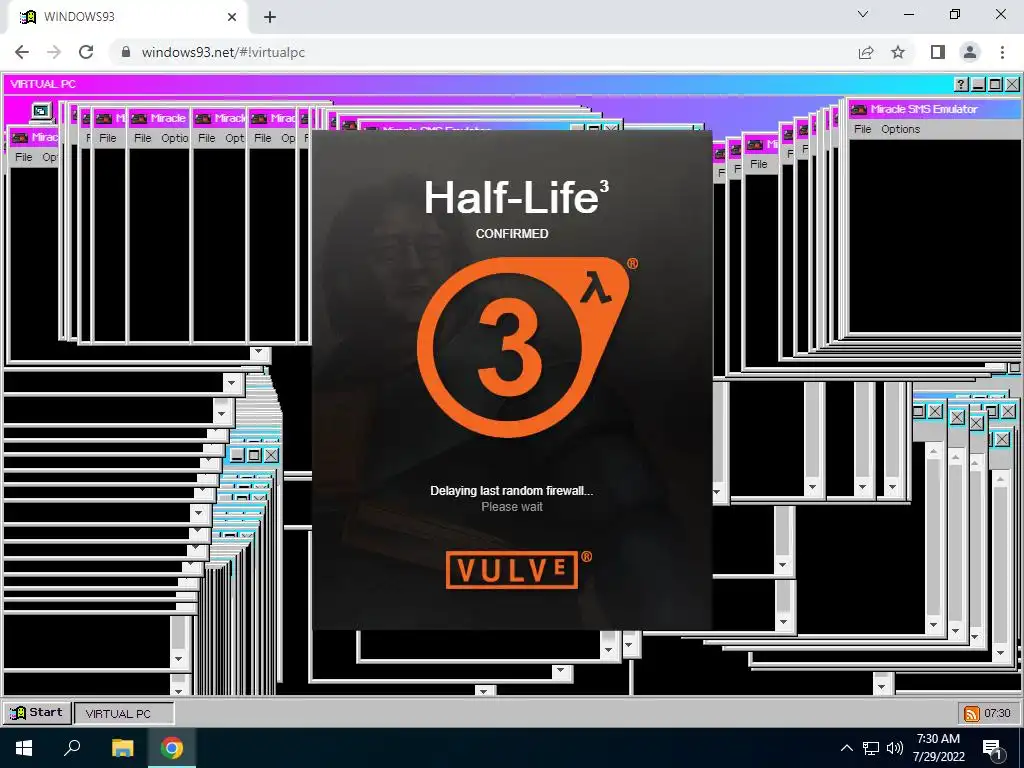Open the tab search chevron
The height and width of the screenshot is (768, 1024).
pos(863,14)
